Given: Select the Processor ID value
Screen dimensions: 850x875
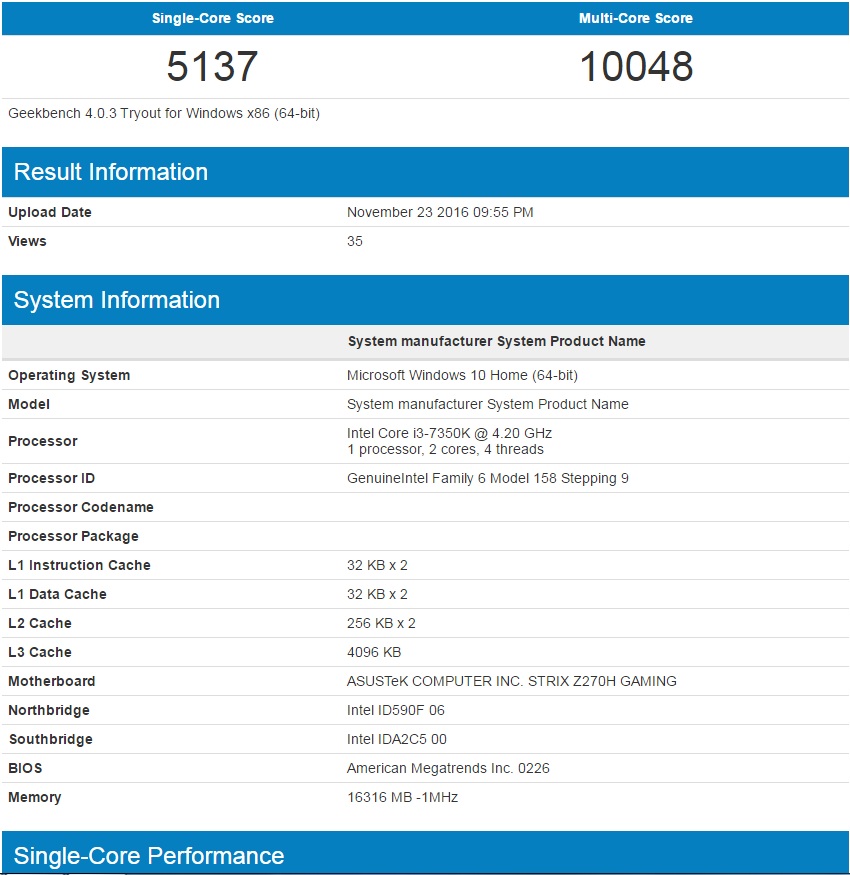Looking at the screenshot, I should click(x=487, y=478).
